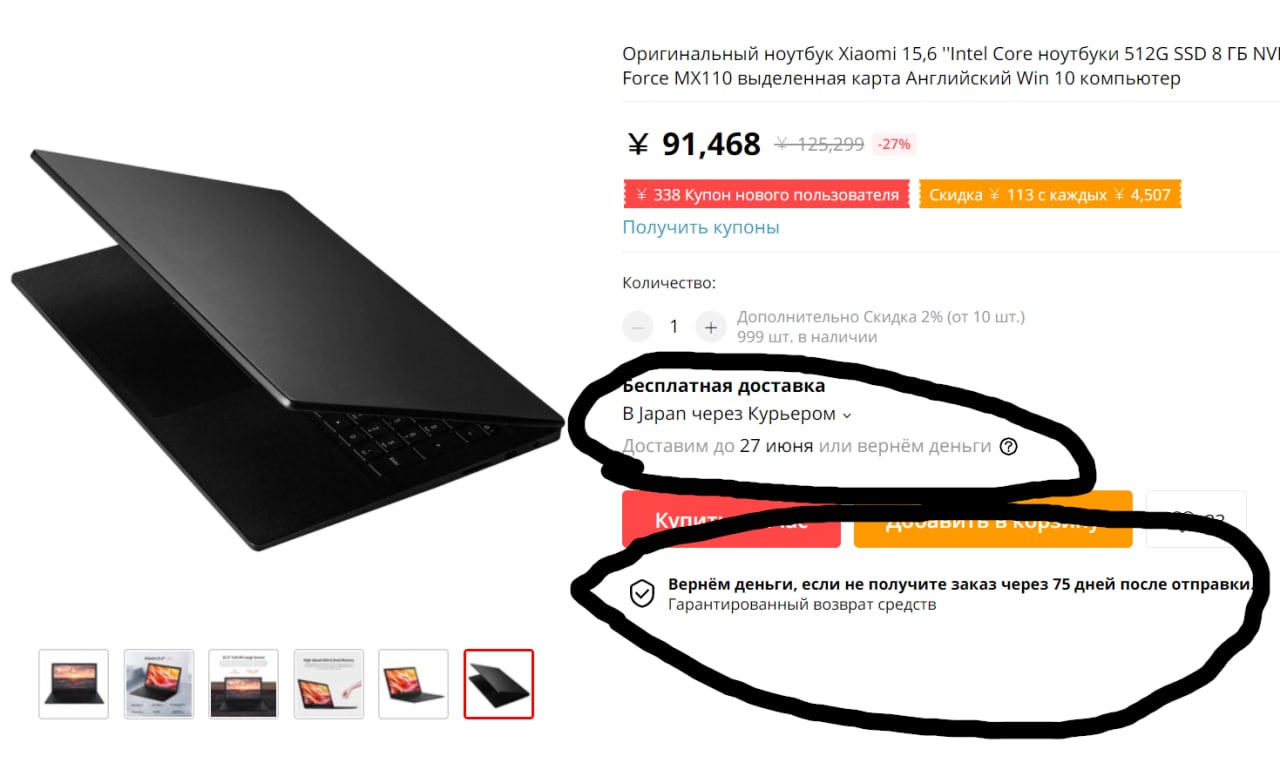Click the delivery guarantee question mark icon
The image size is (1280, 783).
point(1008,447)
